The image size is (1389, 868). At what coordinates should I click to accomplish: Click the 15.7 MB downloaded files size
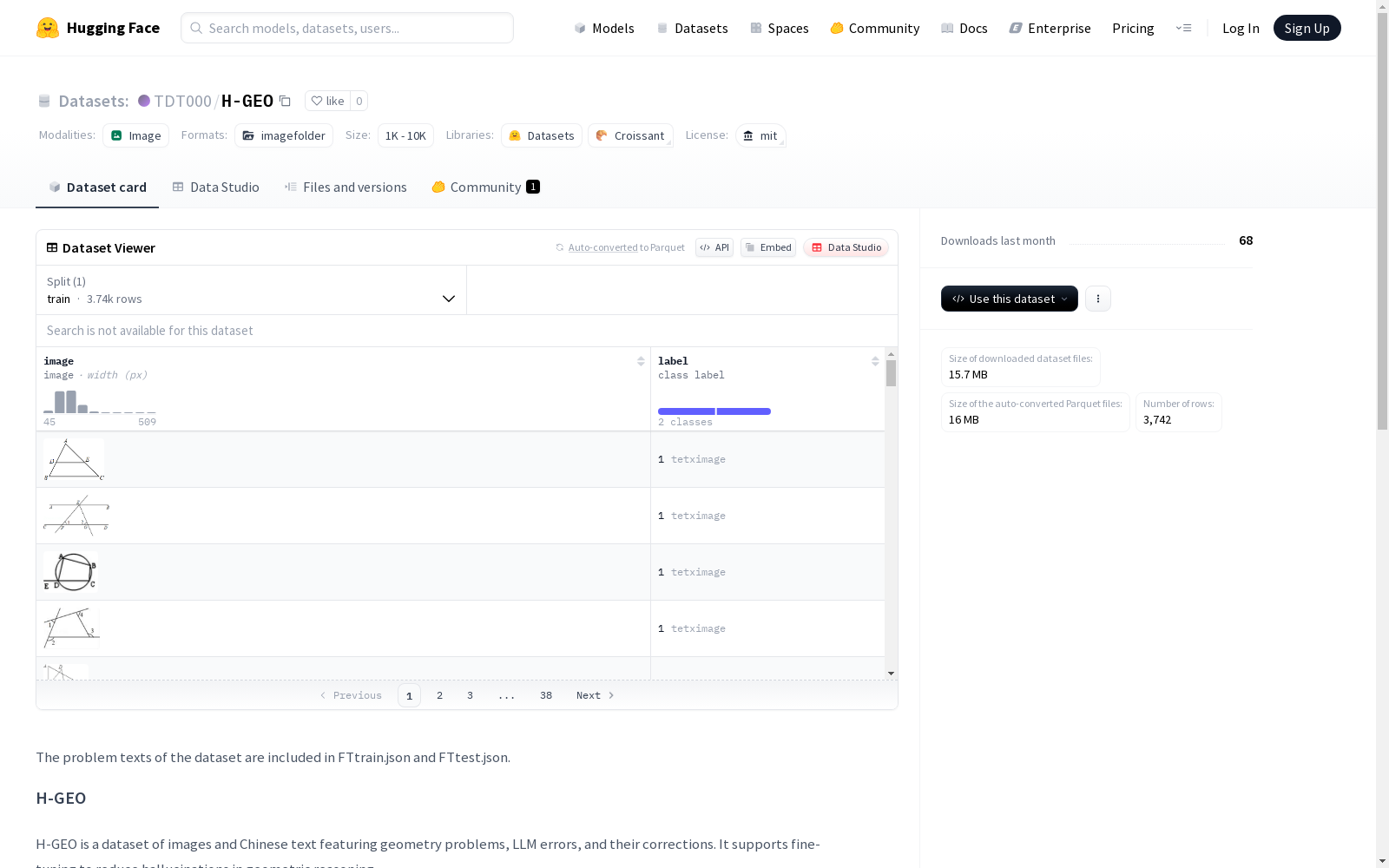pyautogui.click(x=968, y=375)
